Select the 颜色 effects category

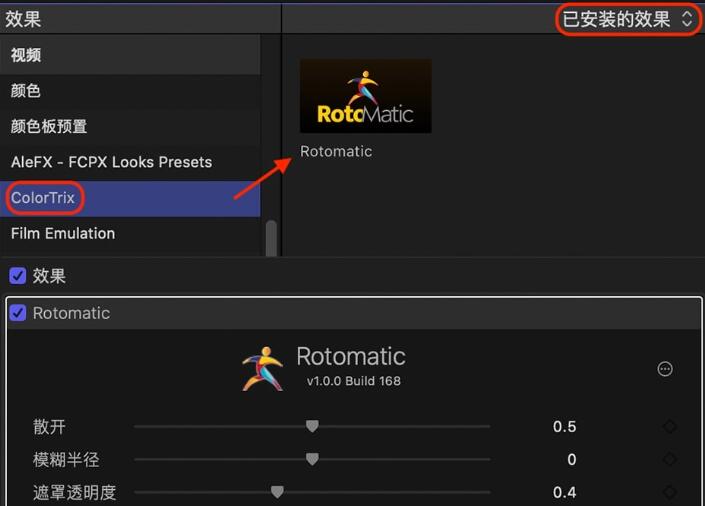pos(130,91)
